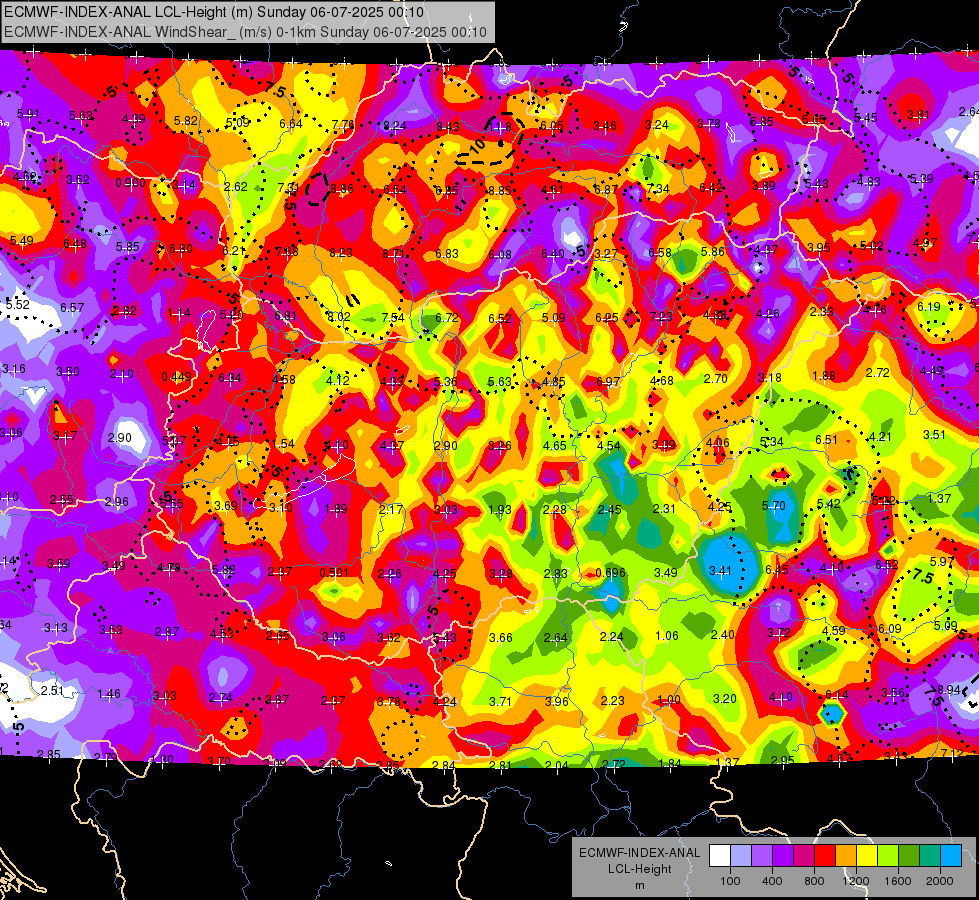
Task: Click the 3.51 wind shear value
Action: (934, 435)
